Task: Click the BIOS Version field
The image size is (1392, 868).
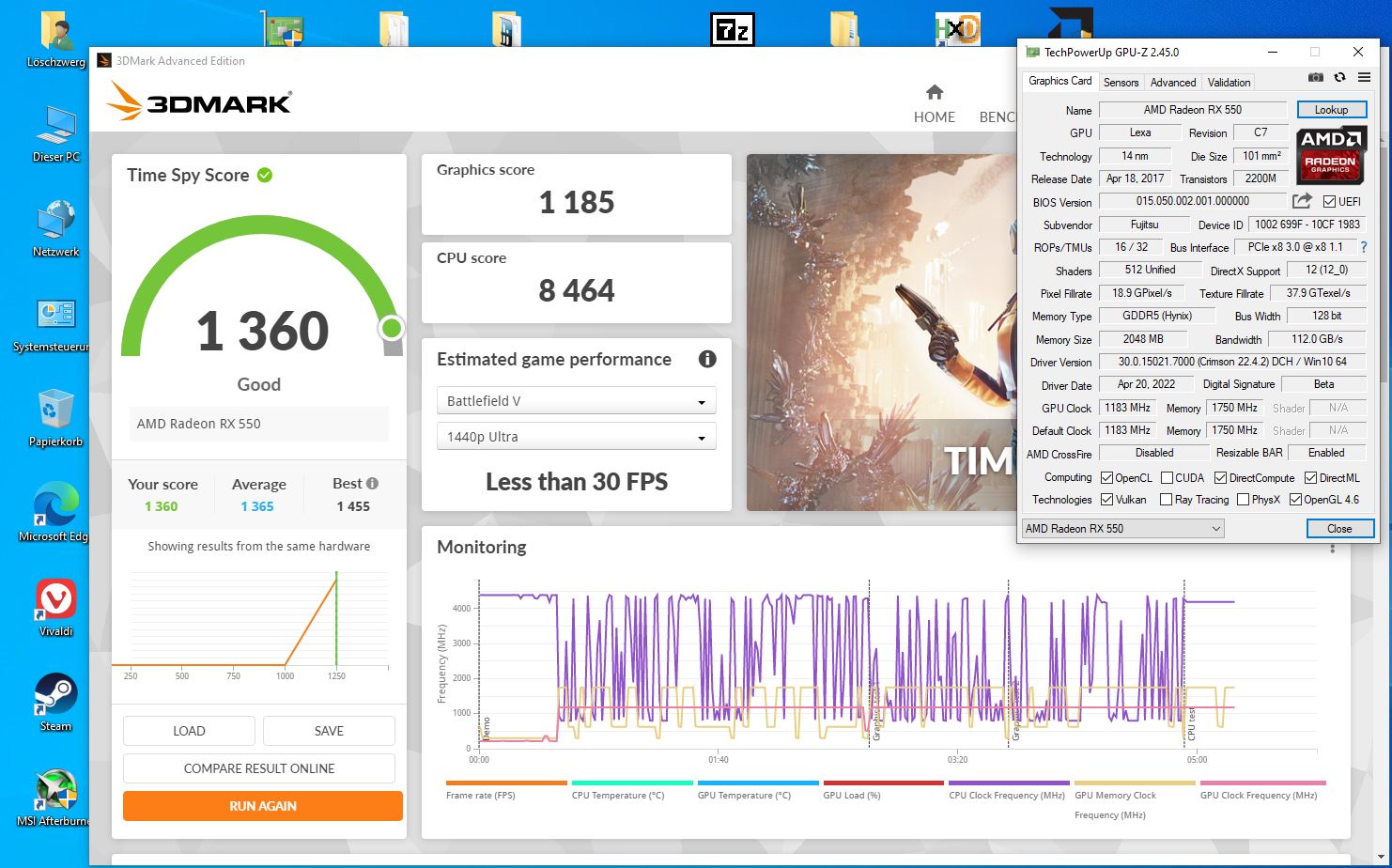Action: (x=1193, y=201)
